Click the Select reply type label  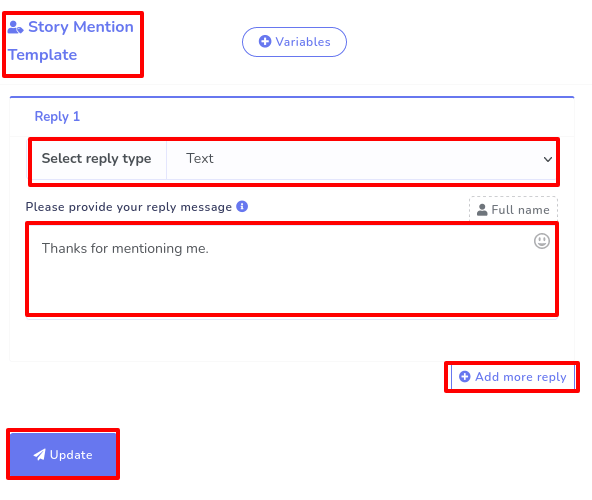[96, 159]
